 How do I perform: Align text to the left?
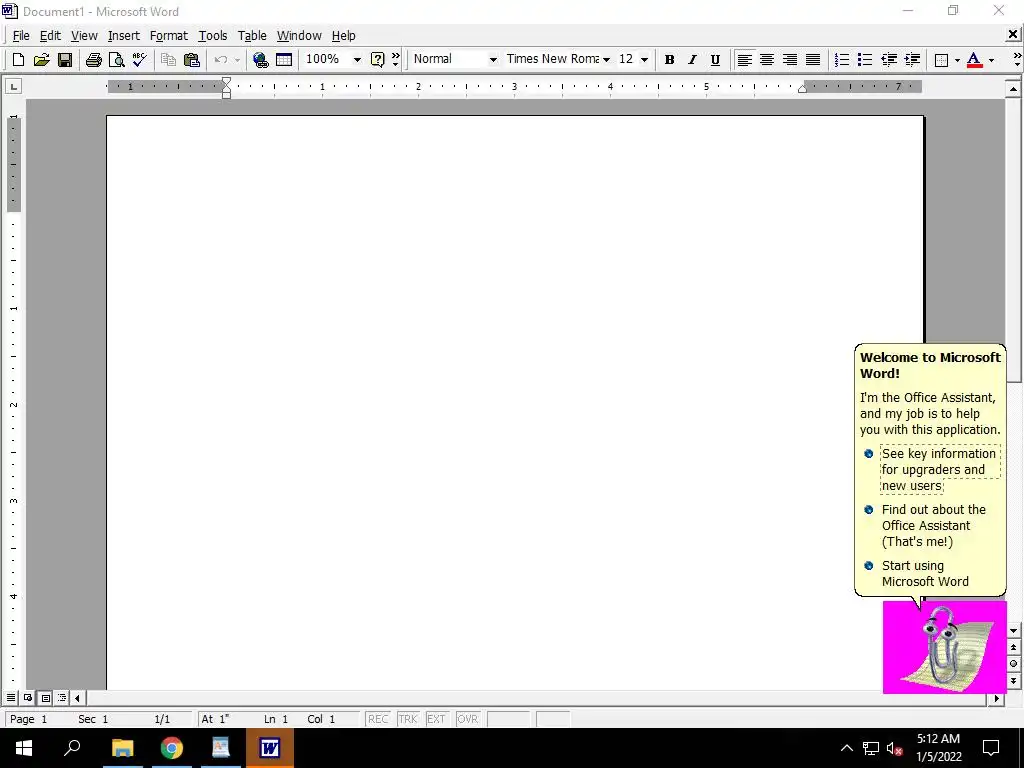(x=744, y=60)
